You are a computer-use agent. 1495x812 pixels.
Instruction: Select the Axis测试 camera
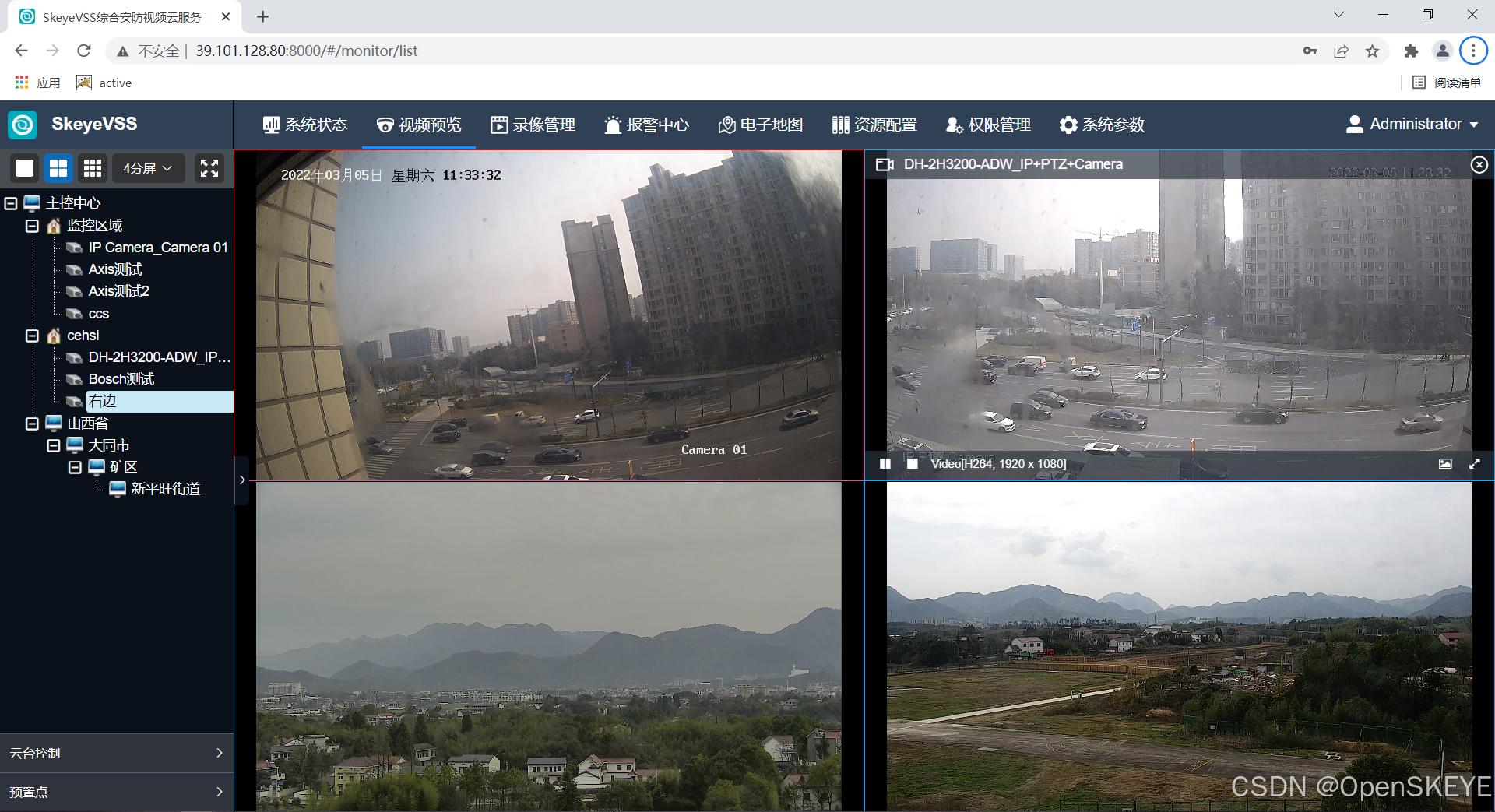[x=115, y=269]
